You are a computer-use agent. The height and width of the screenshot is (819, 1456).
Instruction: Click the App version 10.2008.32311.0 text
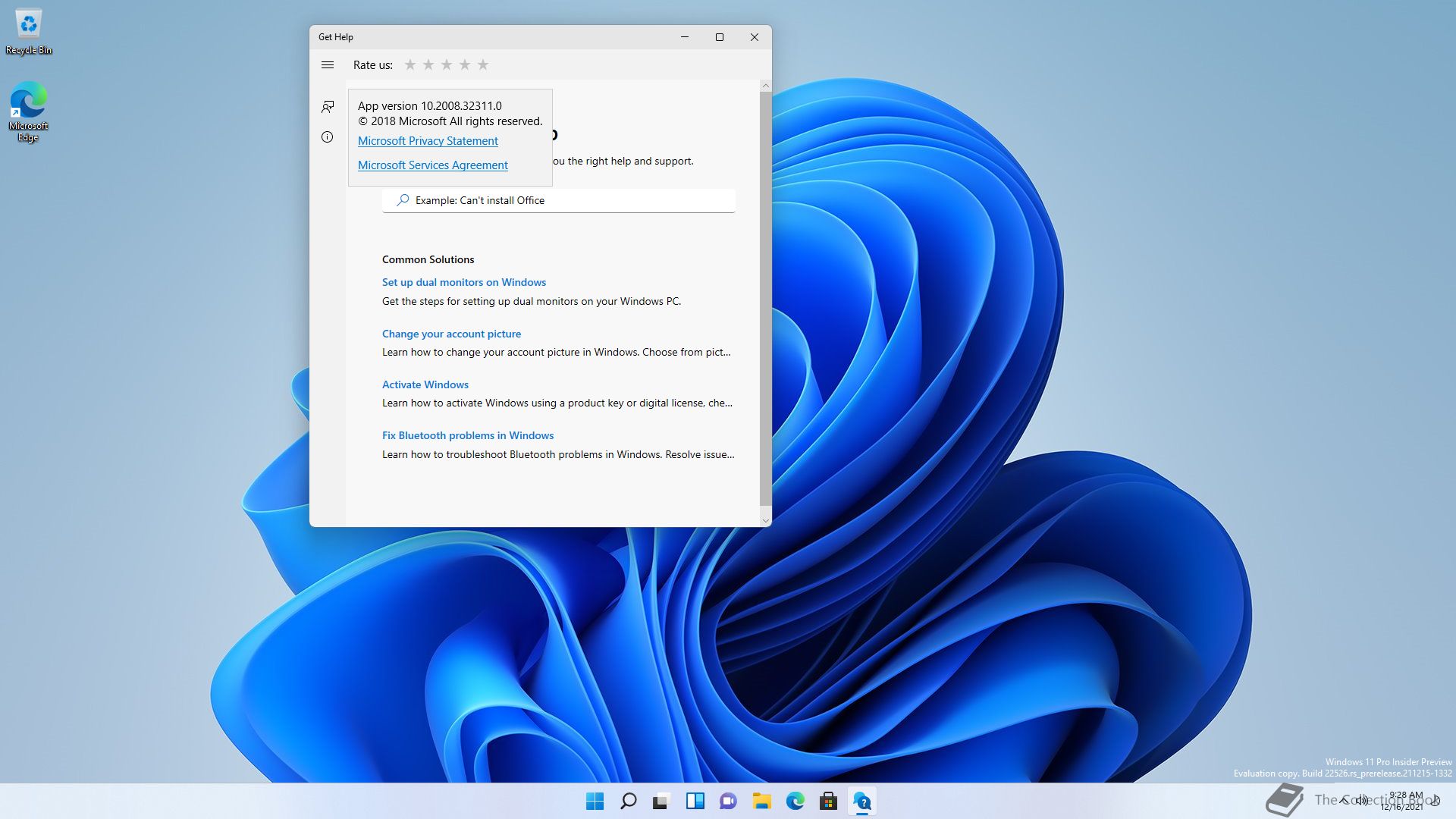pyautogui.click(x=430, y=106)
